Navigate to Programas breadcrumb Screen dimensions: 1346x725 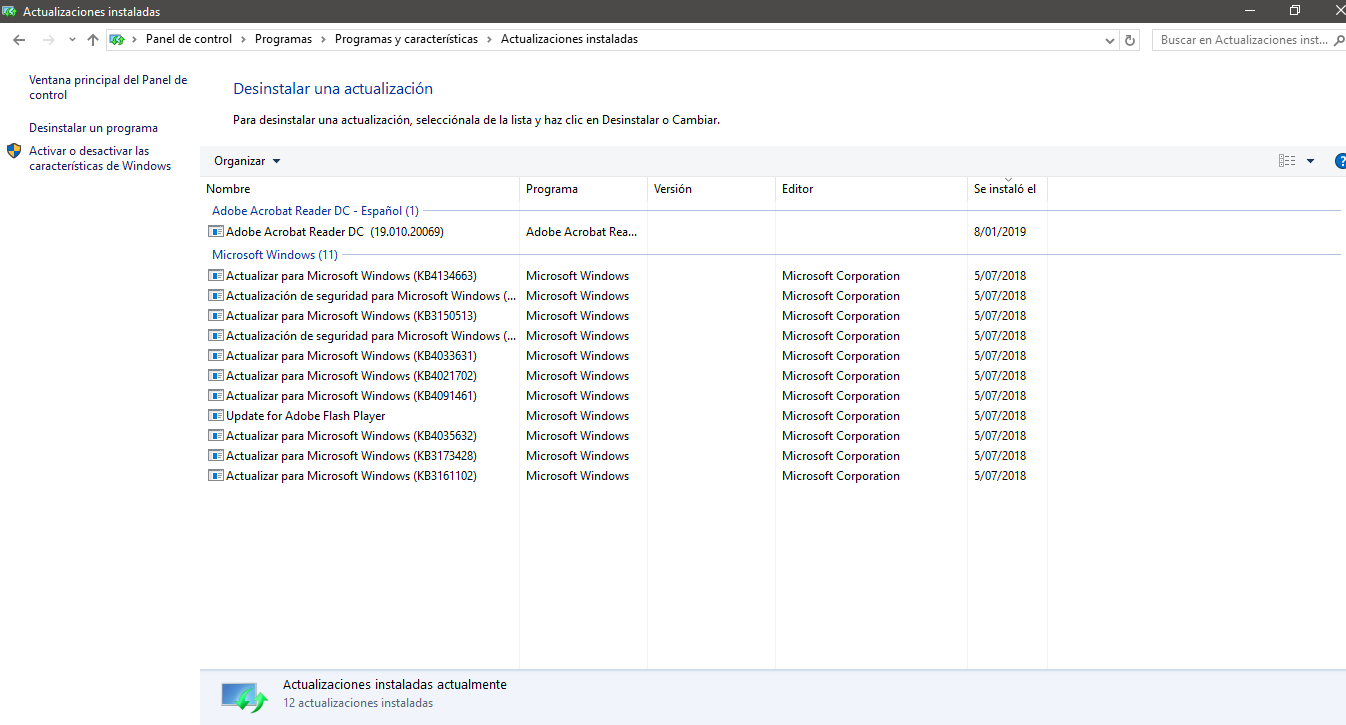(283, 39)
